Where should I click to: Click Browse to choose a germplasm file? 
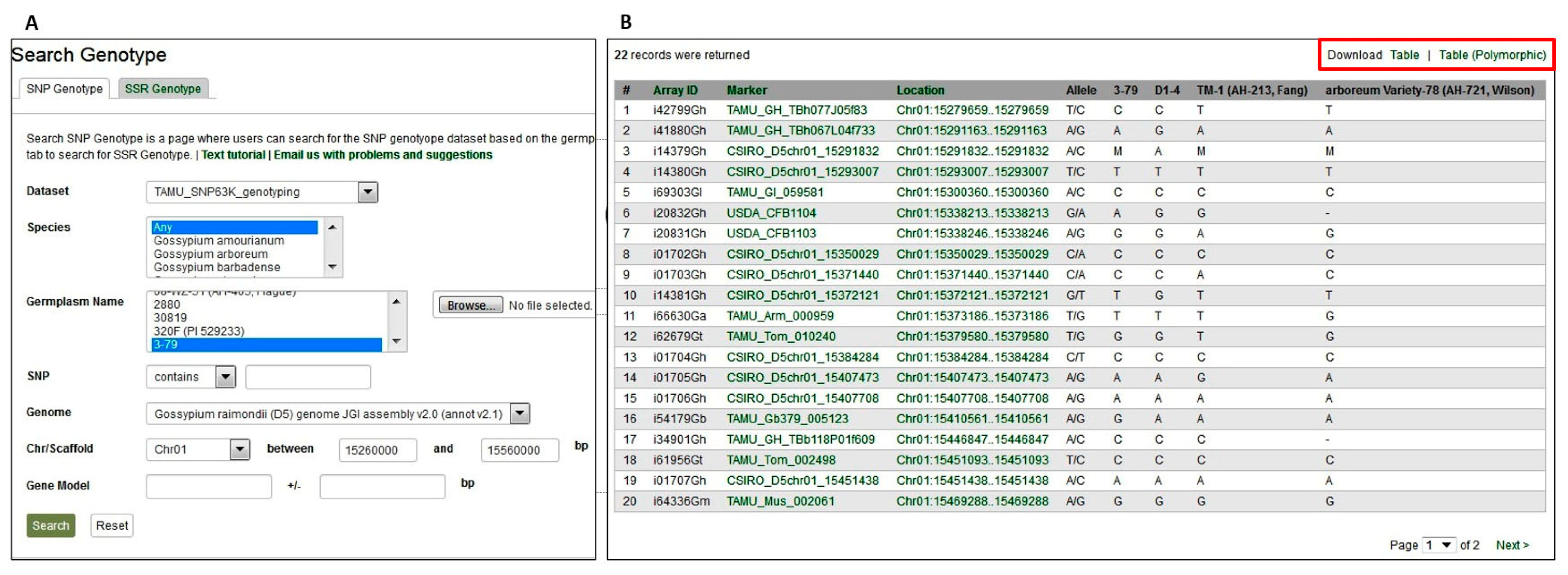tap(471, 305)
